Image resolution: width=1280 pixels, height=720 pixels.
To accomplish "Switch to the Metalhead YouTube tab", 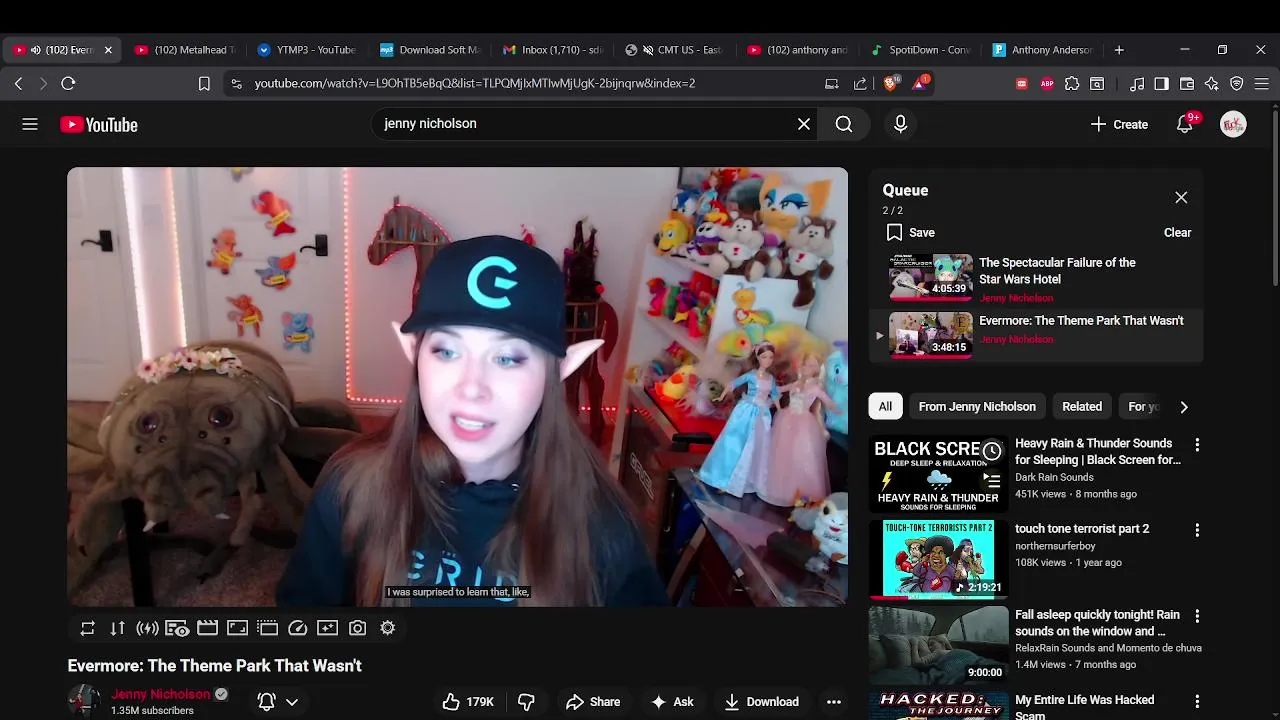I will (185, 50).
